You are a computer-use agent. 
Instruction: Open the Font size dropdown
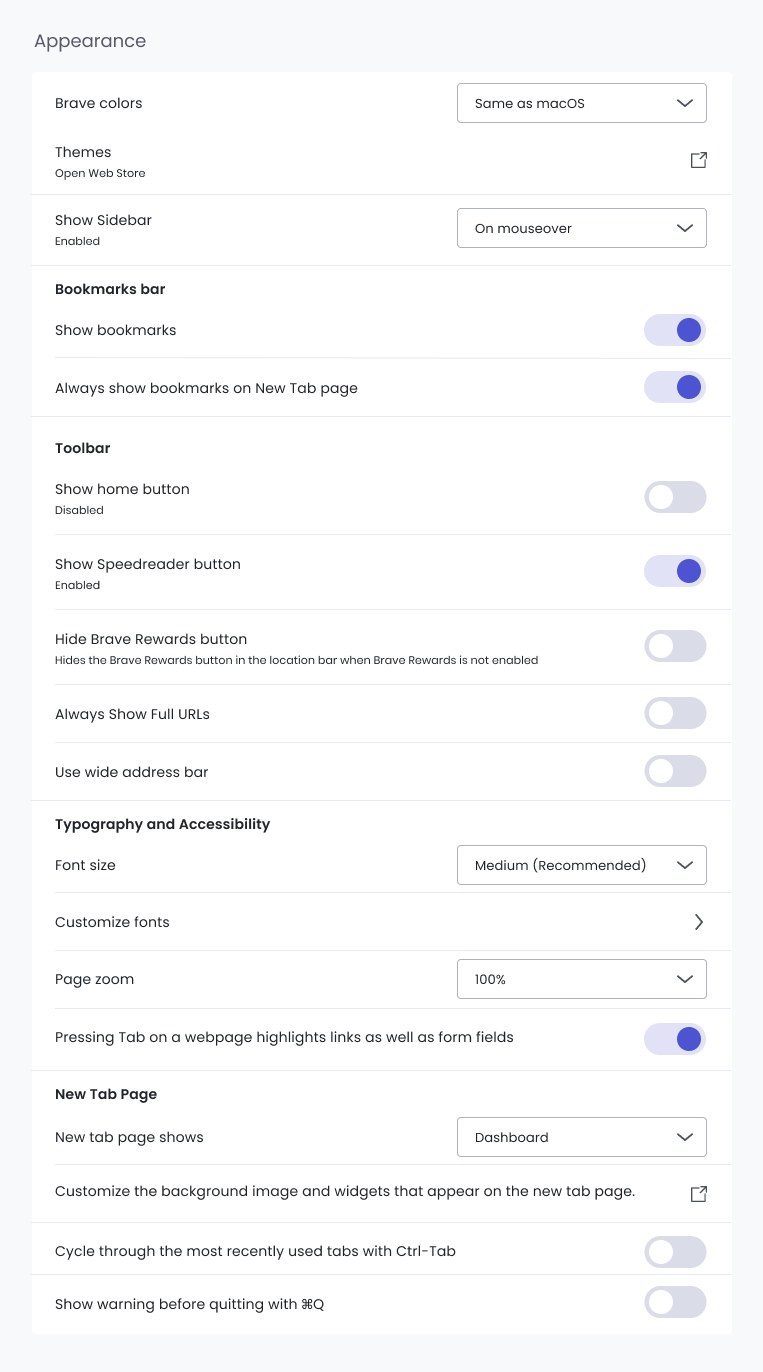pyautogui.click(x=581, y=865)
